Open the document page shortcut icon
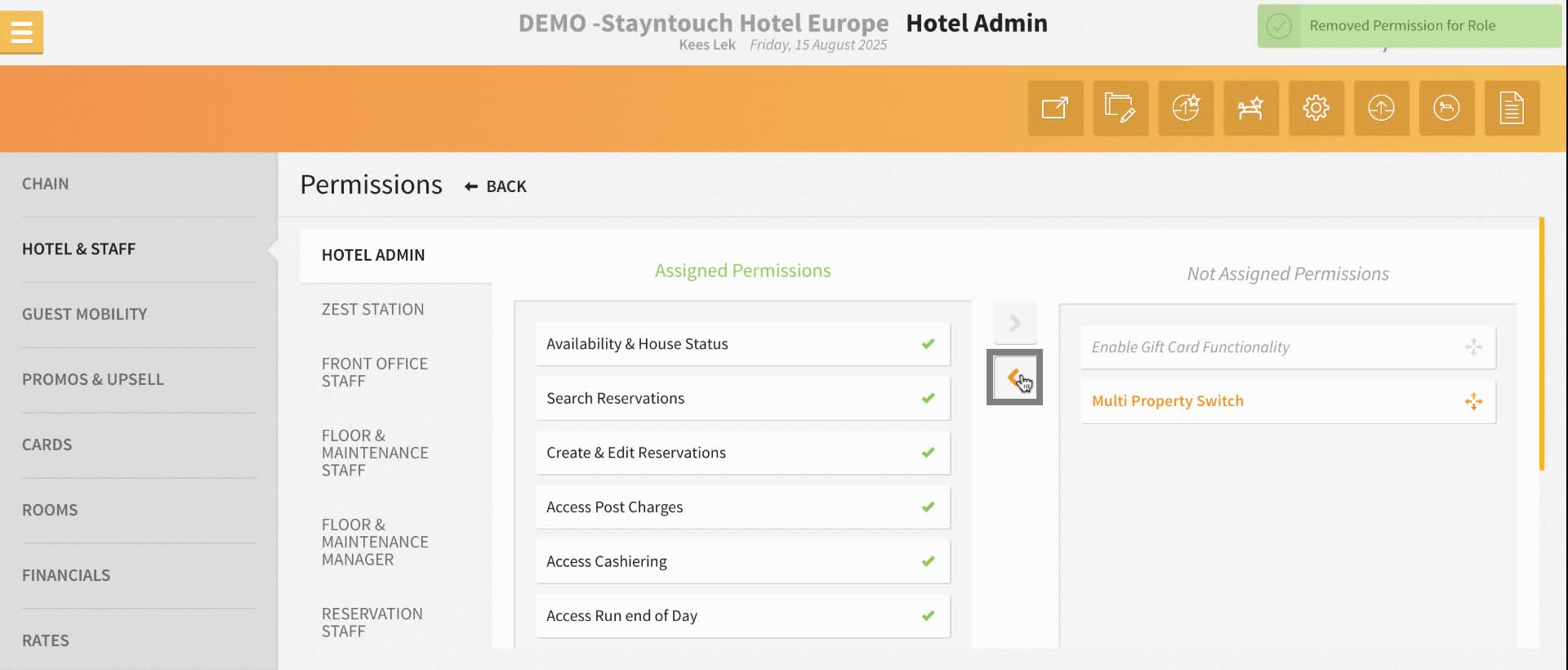 (x=1512, y=108)
